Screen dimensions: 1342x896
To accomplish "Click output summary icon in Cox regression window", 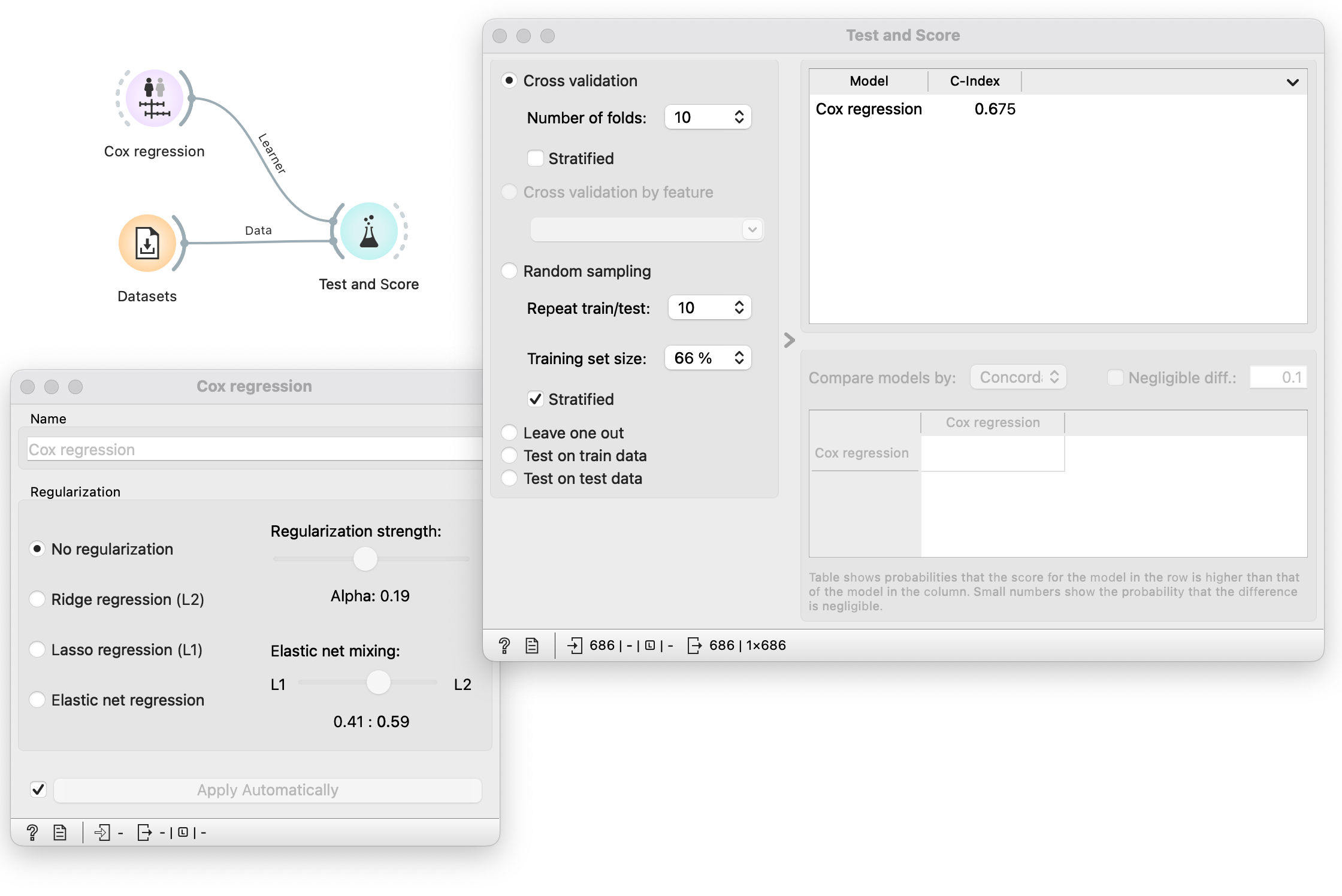I will click(144, 832).
